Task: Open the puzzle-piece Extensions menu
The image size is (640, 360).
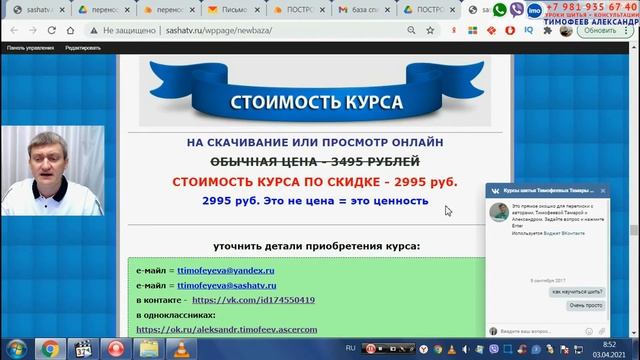Action: pyautogui.click(x=547, y=31)
